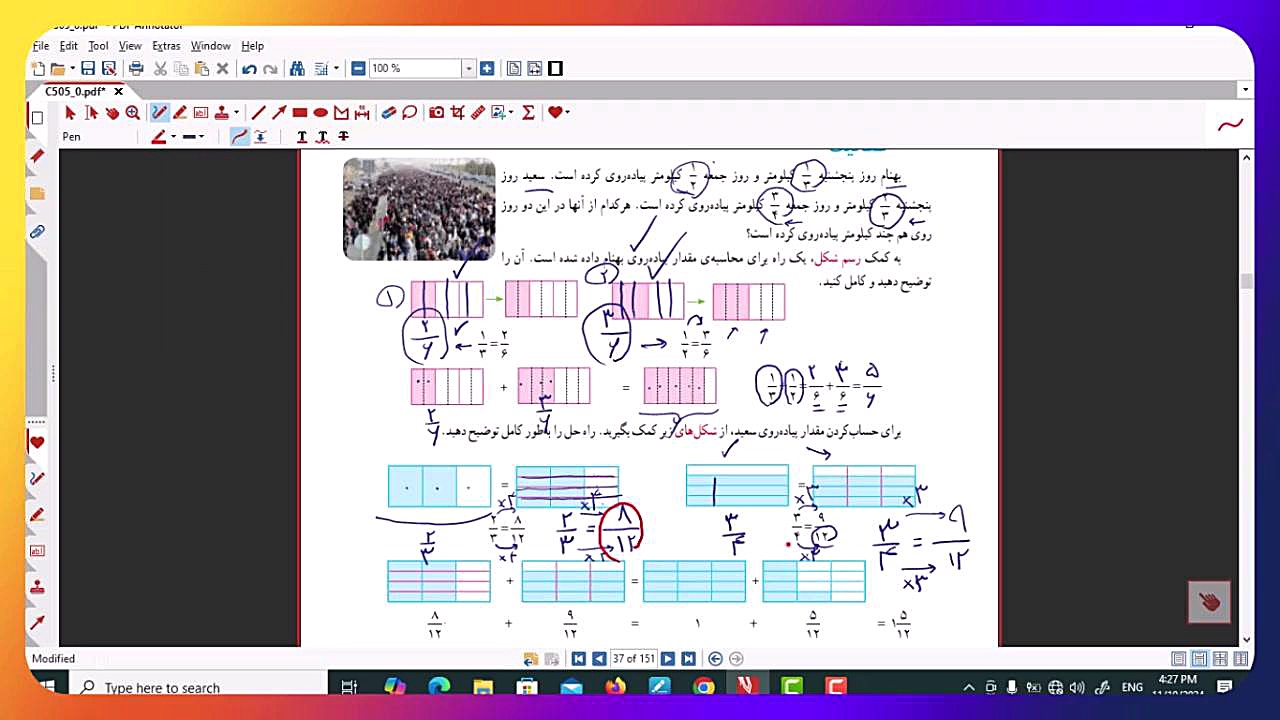Zoom in with the plus button
The height and width of the screenshot is (720, 1280).
[487, 69]
